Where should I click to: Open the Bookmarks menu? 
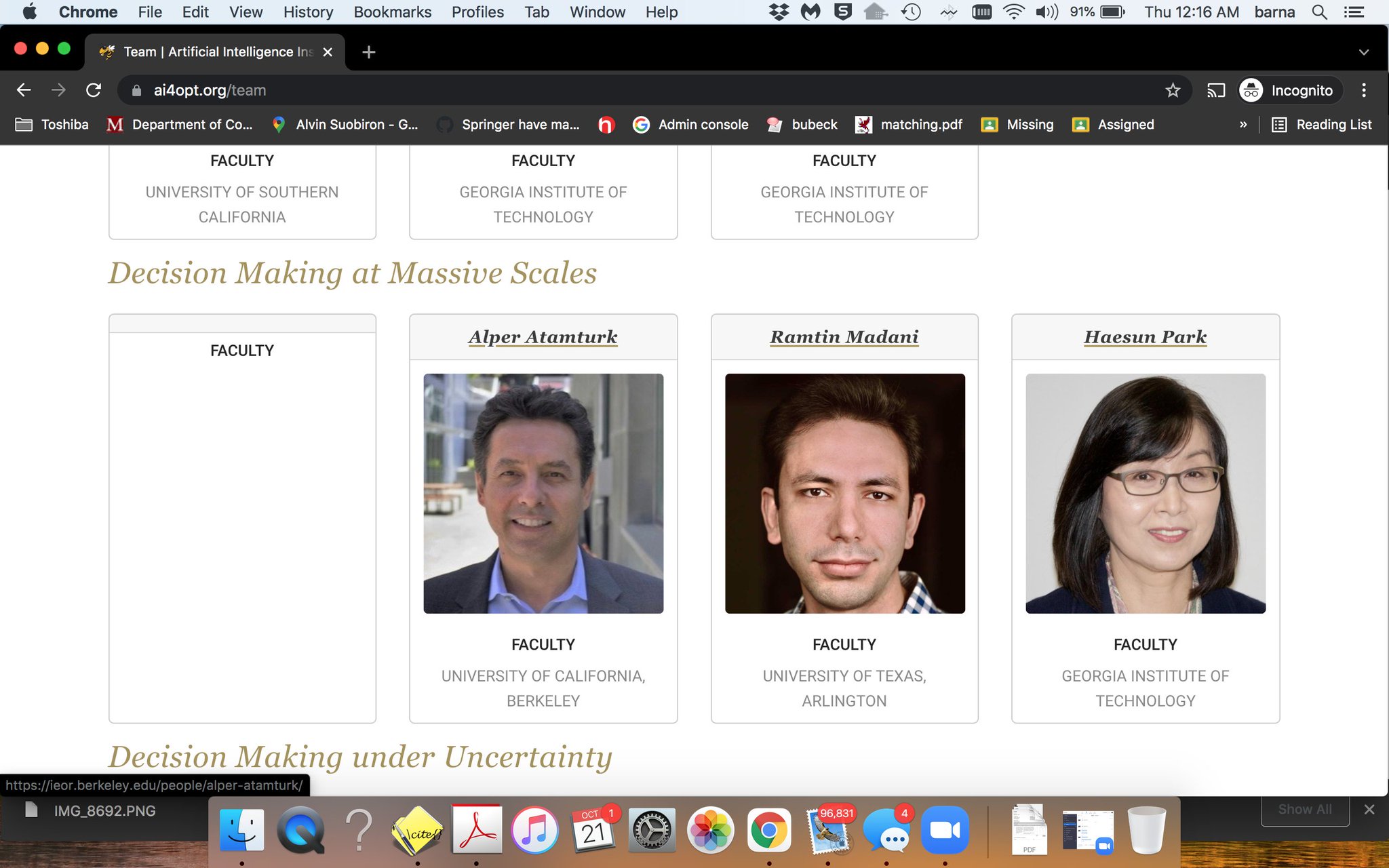pyautogui.click(x=392, y=12)
